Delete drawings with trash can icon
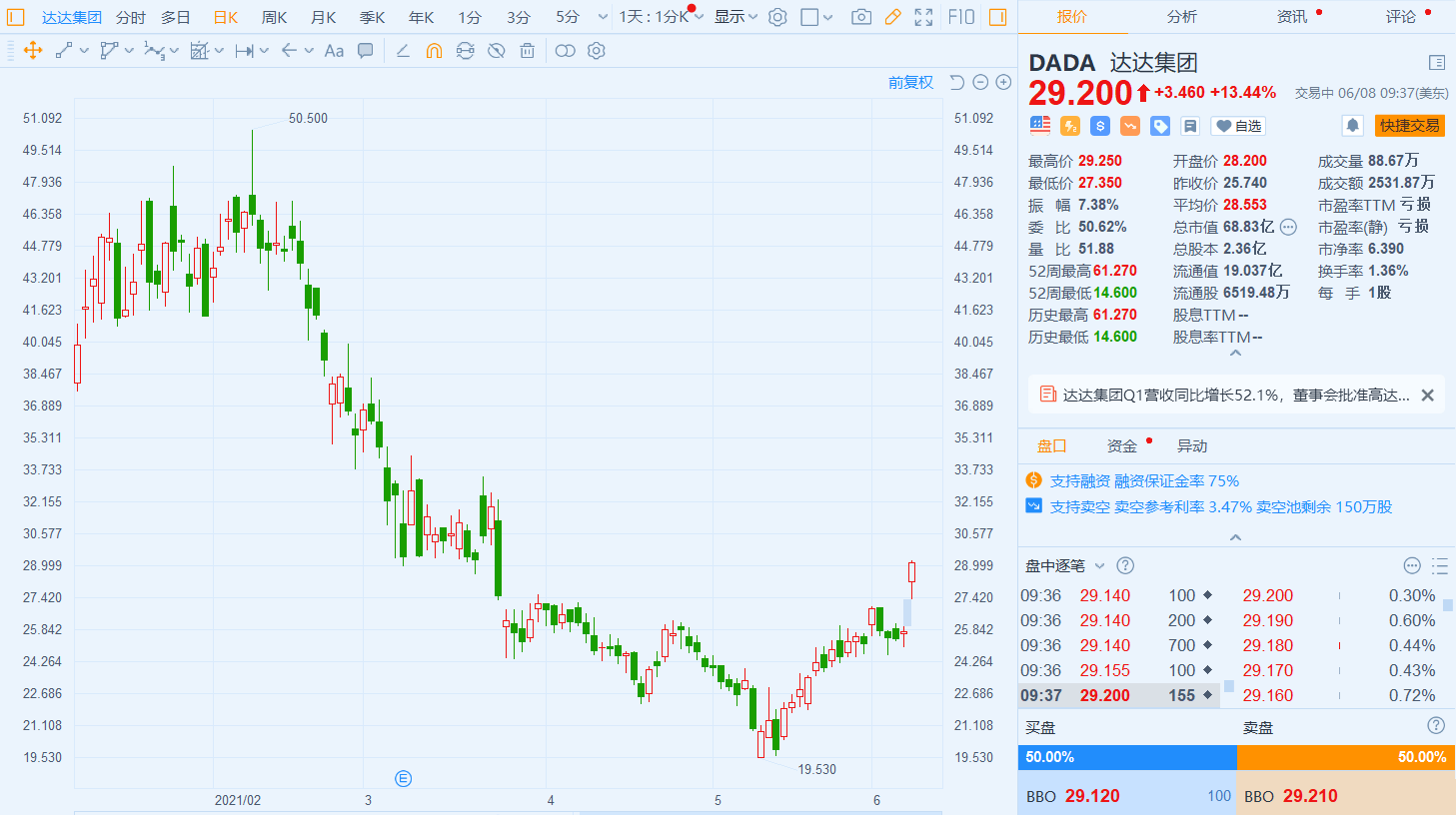Image resolution: width=1456 pixels, height=815 pixels. 528,51
